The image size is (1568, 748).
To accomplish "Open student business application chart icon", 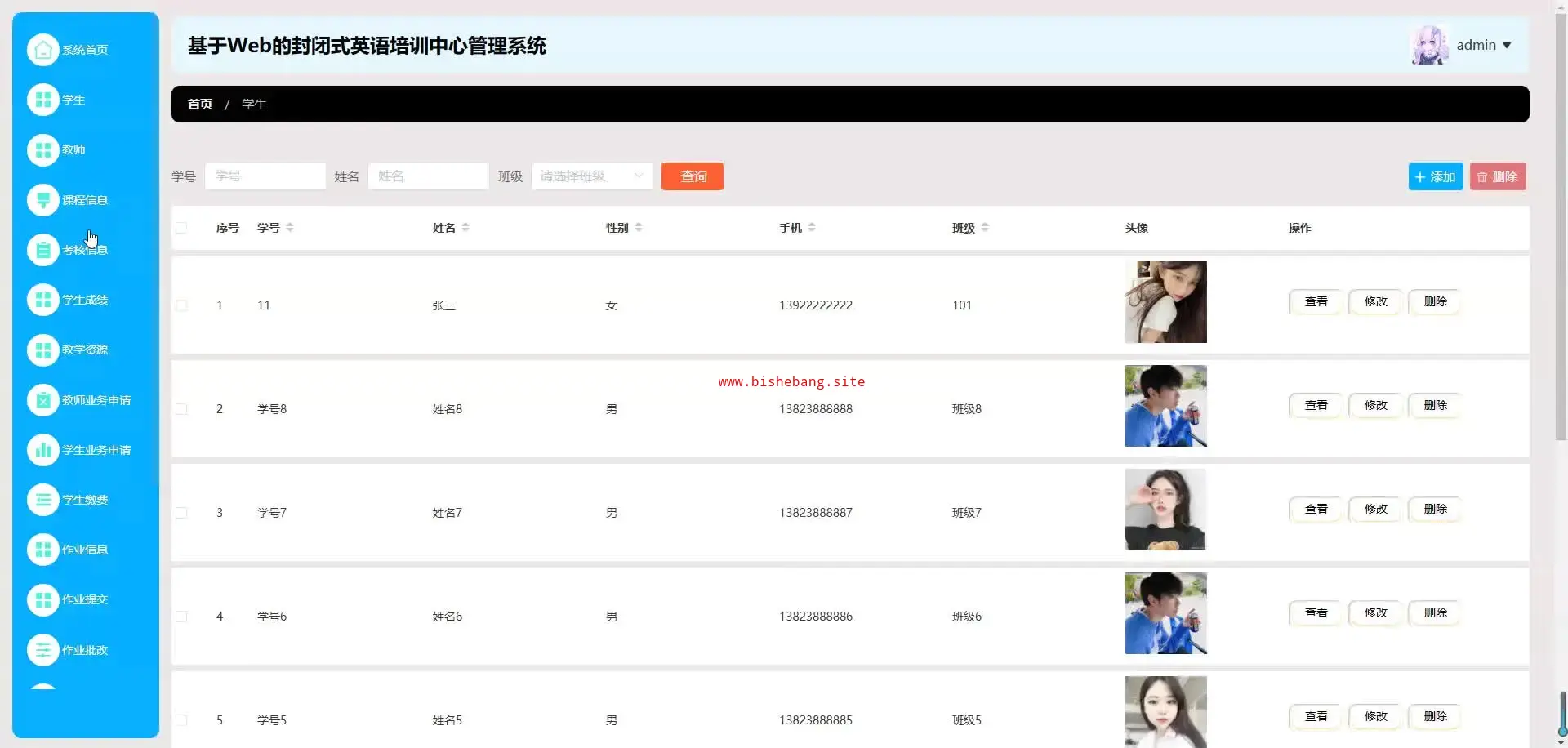I will point(42,450).
